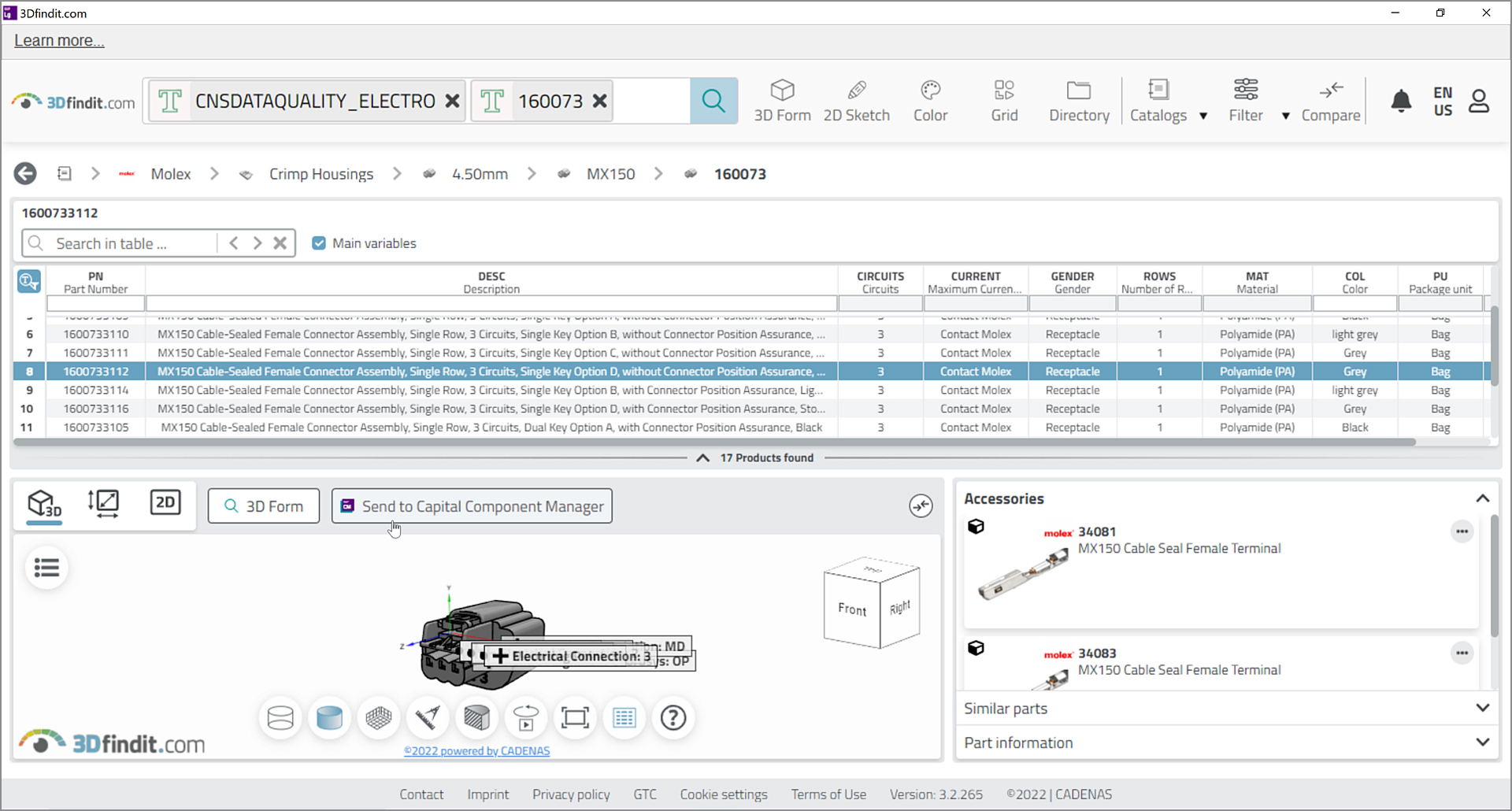Click the 4.50mm breadcrumb
This screenshot has width=1512, height=811.
[480, 174]
